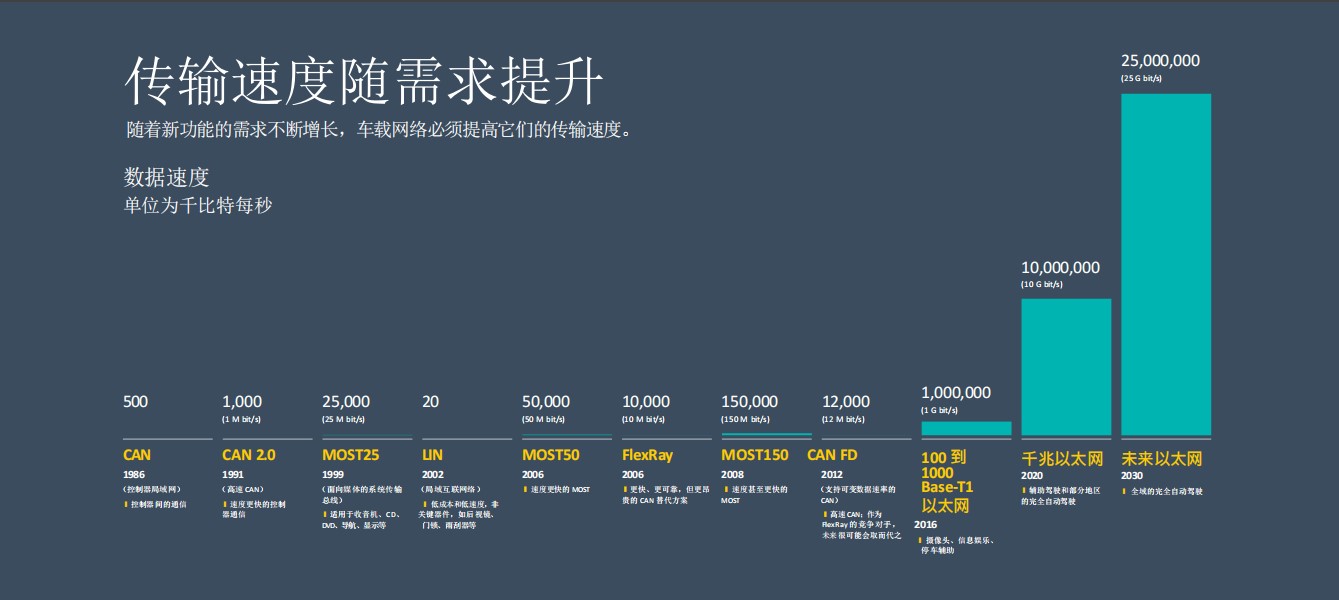This screenshot has height=600, width=1339.
Task: Click the yellow MOST150 label
Action: tap(754, 455)
